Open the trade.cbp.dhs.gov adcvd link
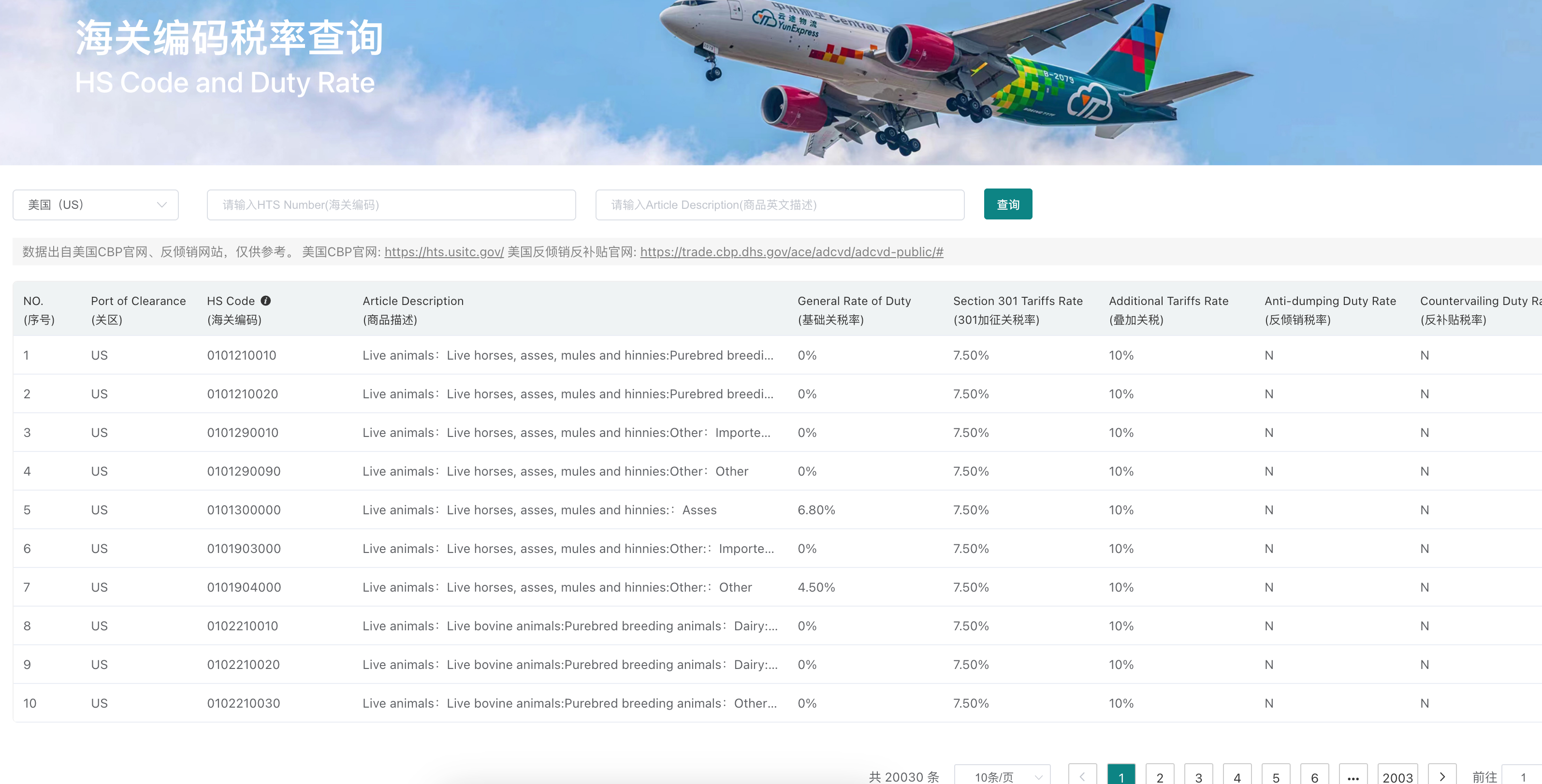Viewport: 1542px width, 784px height. click(x=792, y=252)
